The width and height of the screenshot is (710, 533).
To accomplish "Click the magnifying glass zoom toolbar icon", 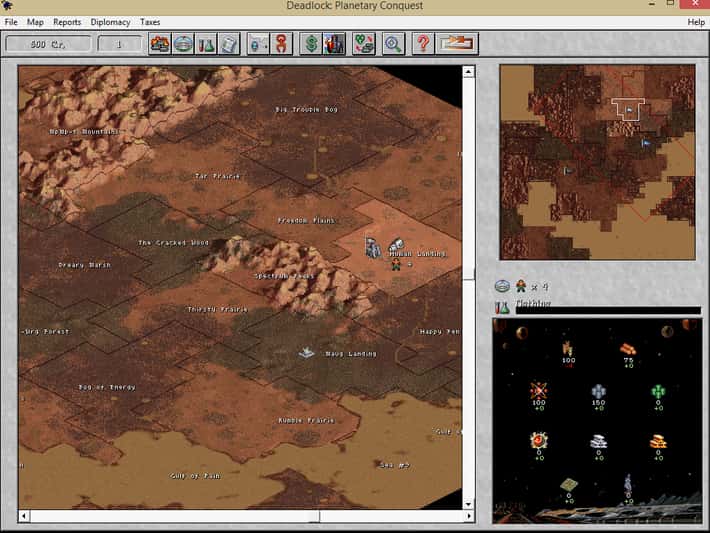I will [393, 44].
